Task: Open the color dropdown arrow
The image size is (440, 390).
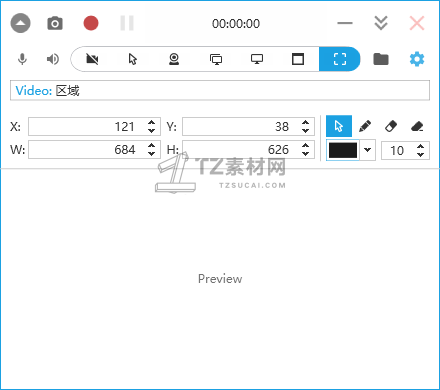Action: tap(367, 150)
